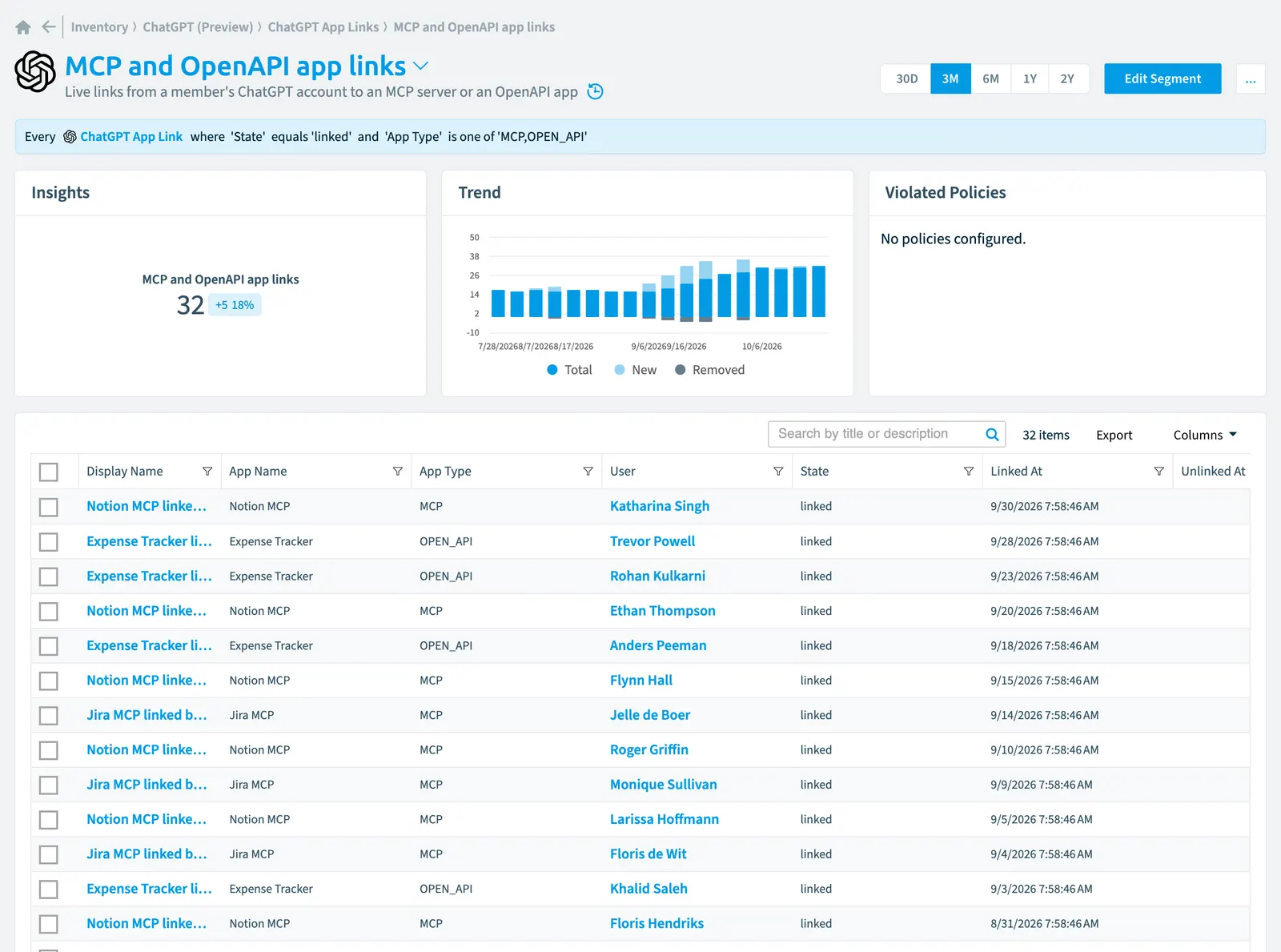Check the Ethan Thompson row checkbox

[49, 612]
